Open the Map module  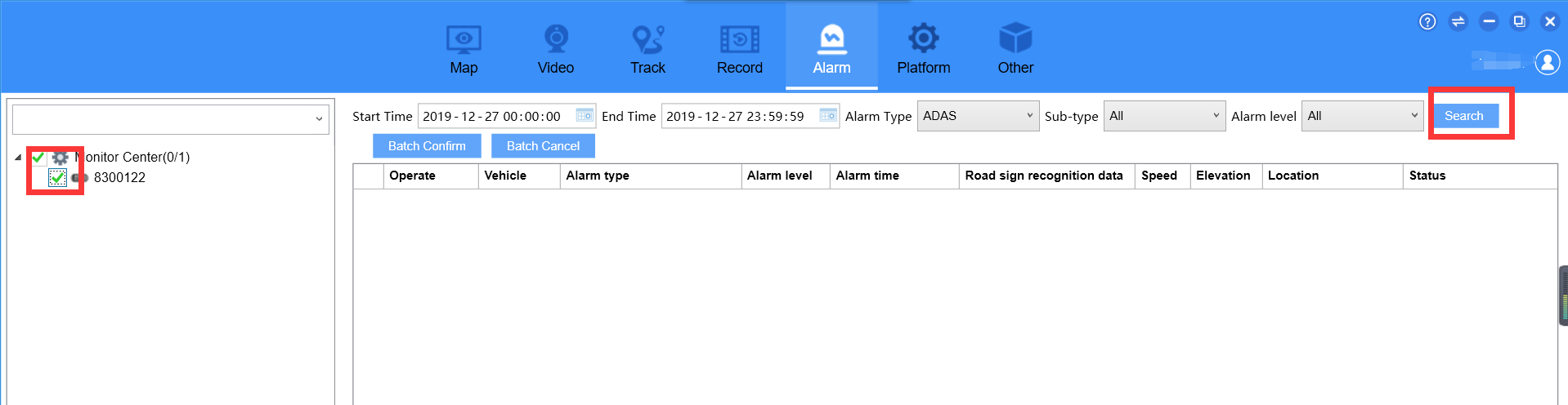464,49
